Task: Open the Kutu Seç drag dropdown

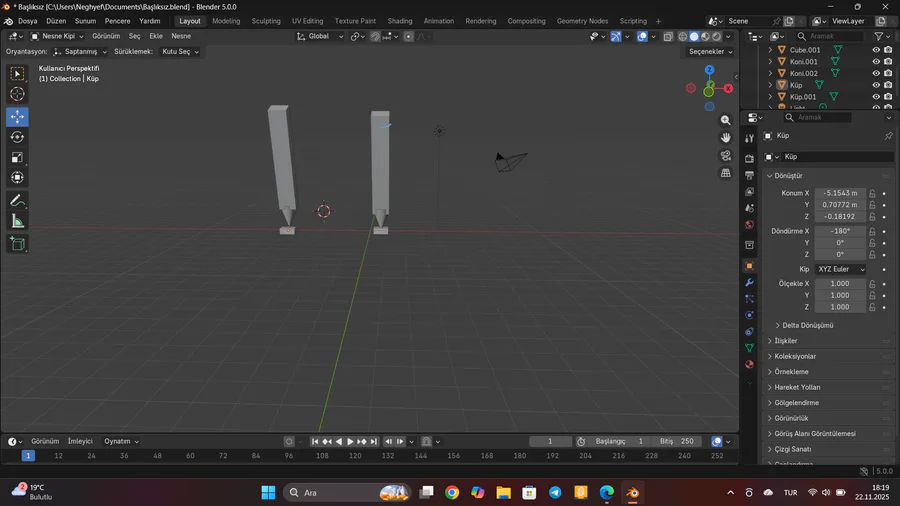Action: pyautogui.click(x=180, y=52)
